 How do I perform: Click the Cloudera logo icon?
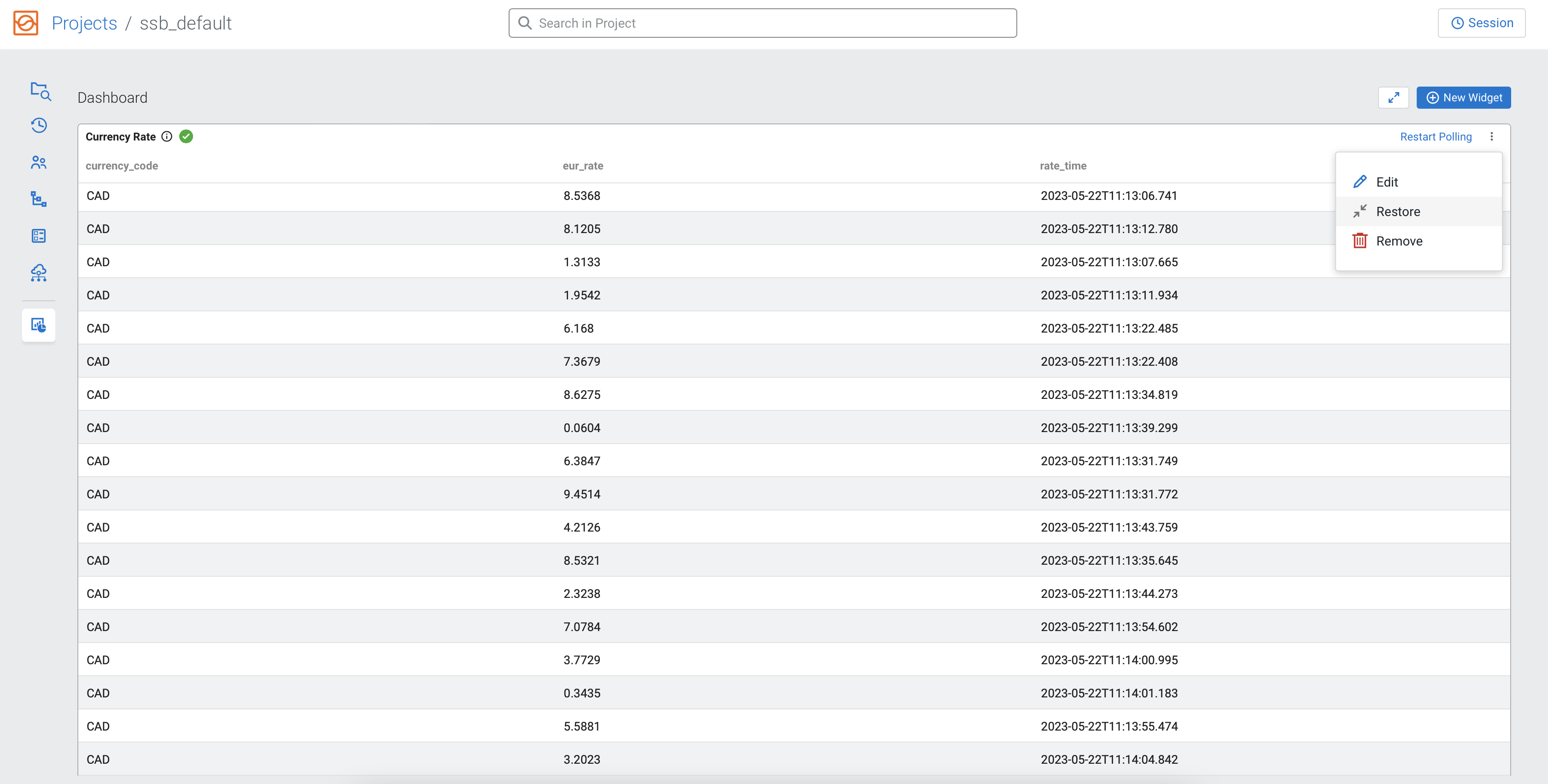[x=26, y=23]
